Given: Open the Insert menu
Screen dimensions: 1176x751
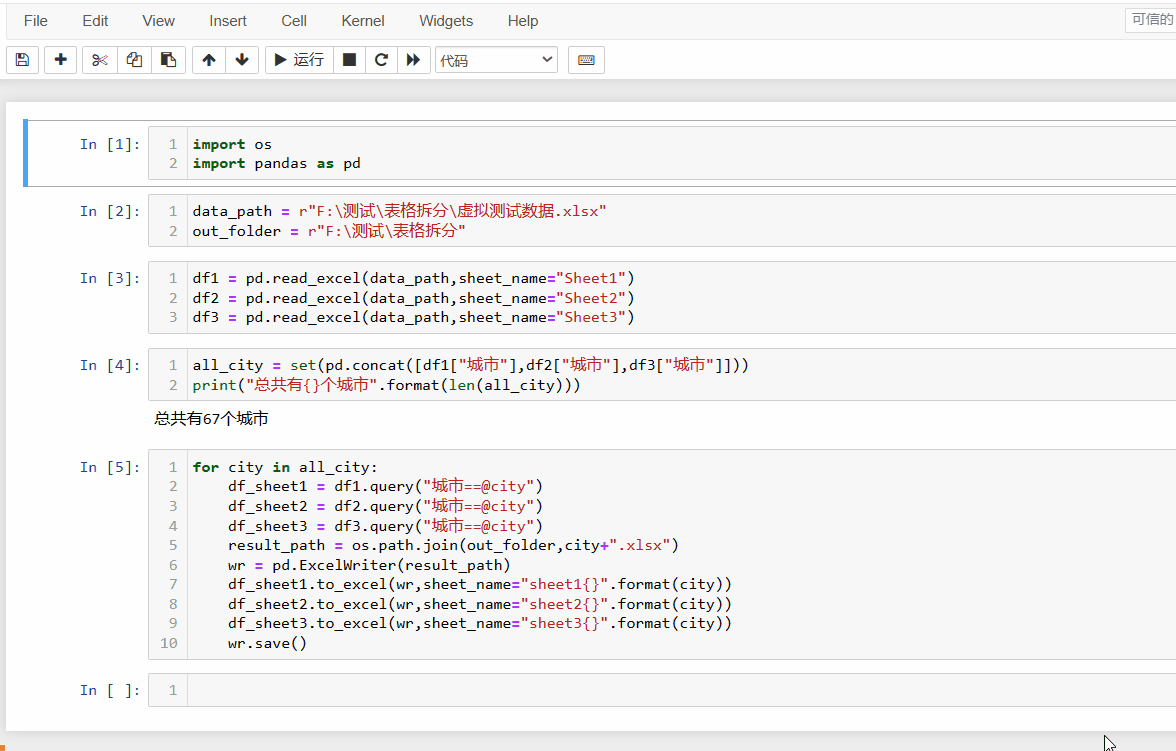Looking at the screenshot, I should [x=228, y=21].
